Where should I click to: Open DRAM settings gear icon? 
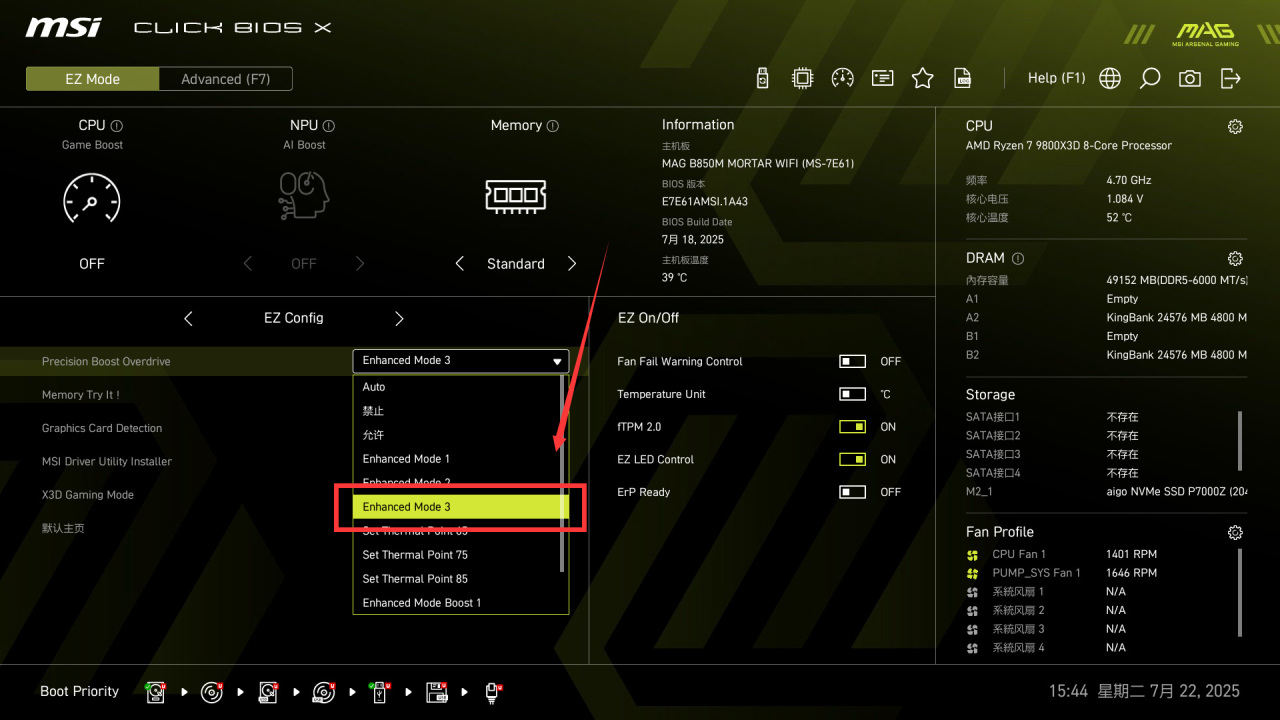(1235, 259)
